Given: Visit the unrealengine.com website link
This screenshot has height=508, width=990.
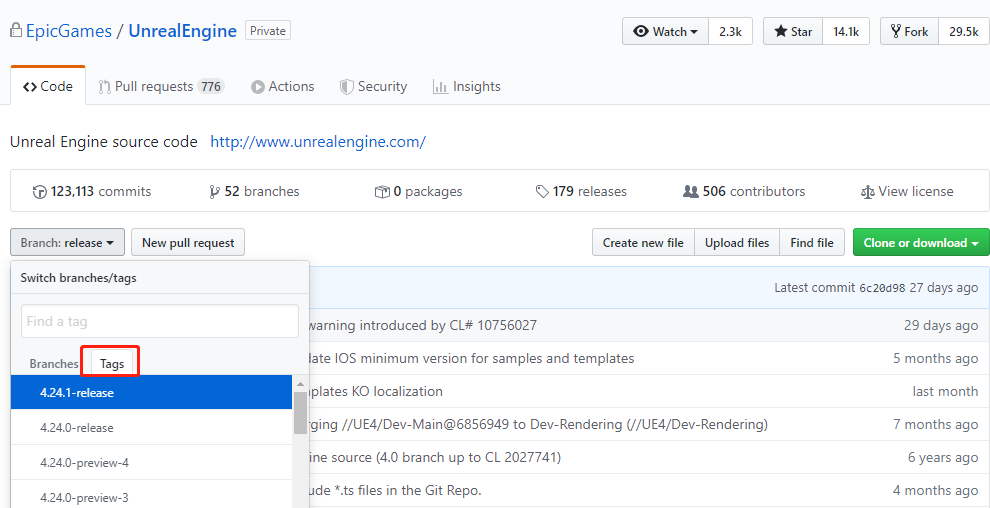Looking at the screenshot, I should [x=318, y=142].
